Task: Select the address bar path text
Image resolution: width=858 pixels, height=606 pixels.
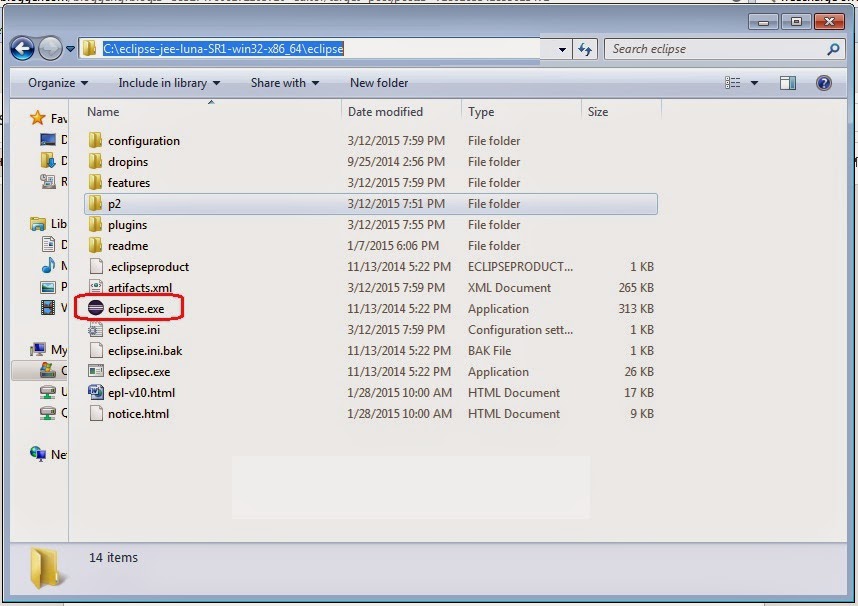Action: point(223,49)
